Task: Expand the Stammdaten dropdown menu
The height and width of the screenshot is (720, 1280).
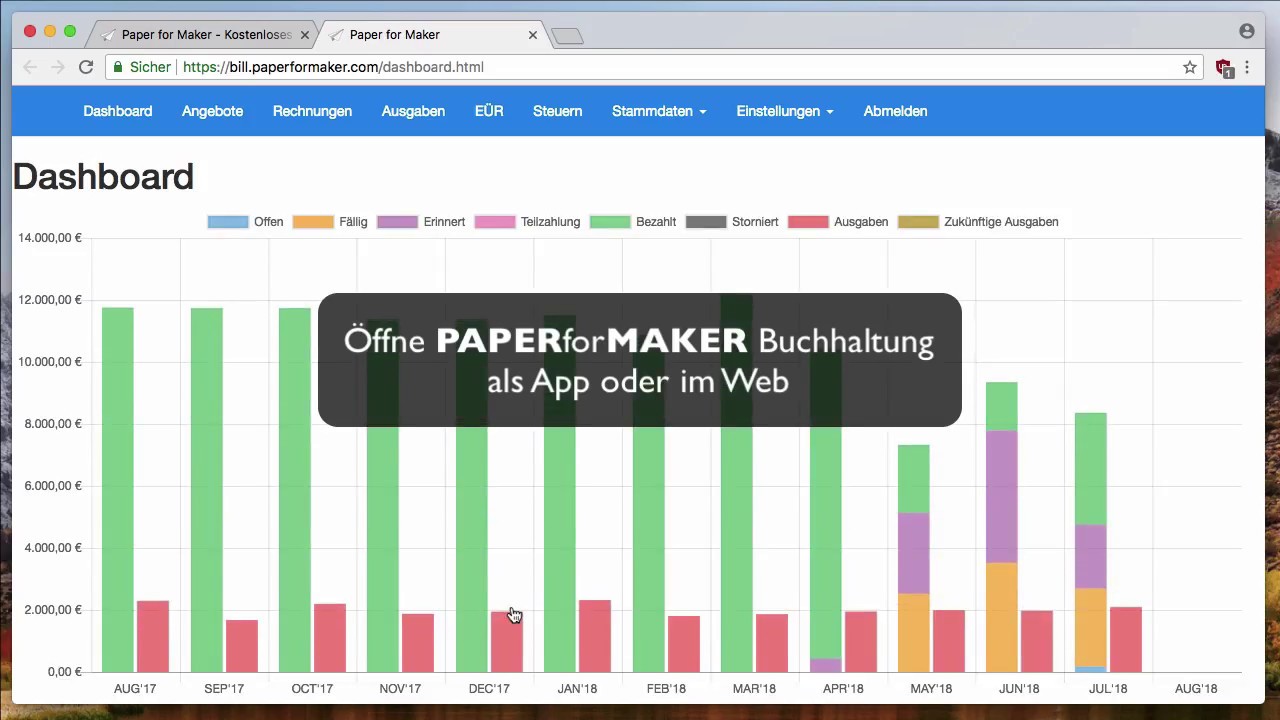Action: tap(659, 111)
